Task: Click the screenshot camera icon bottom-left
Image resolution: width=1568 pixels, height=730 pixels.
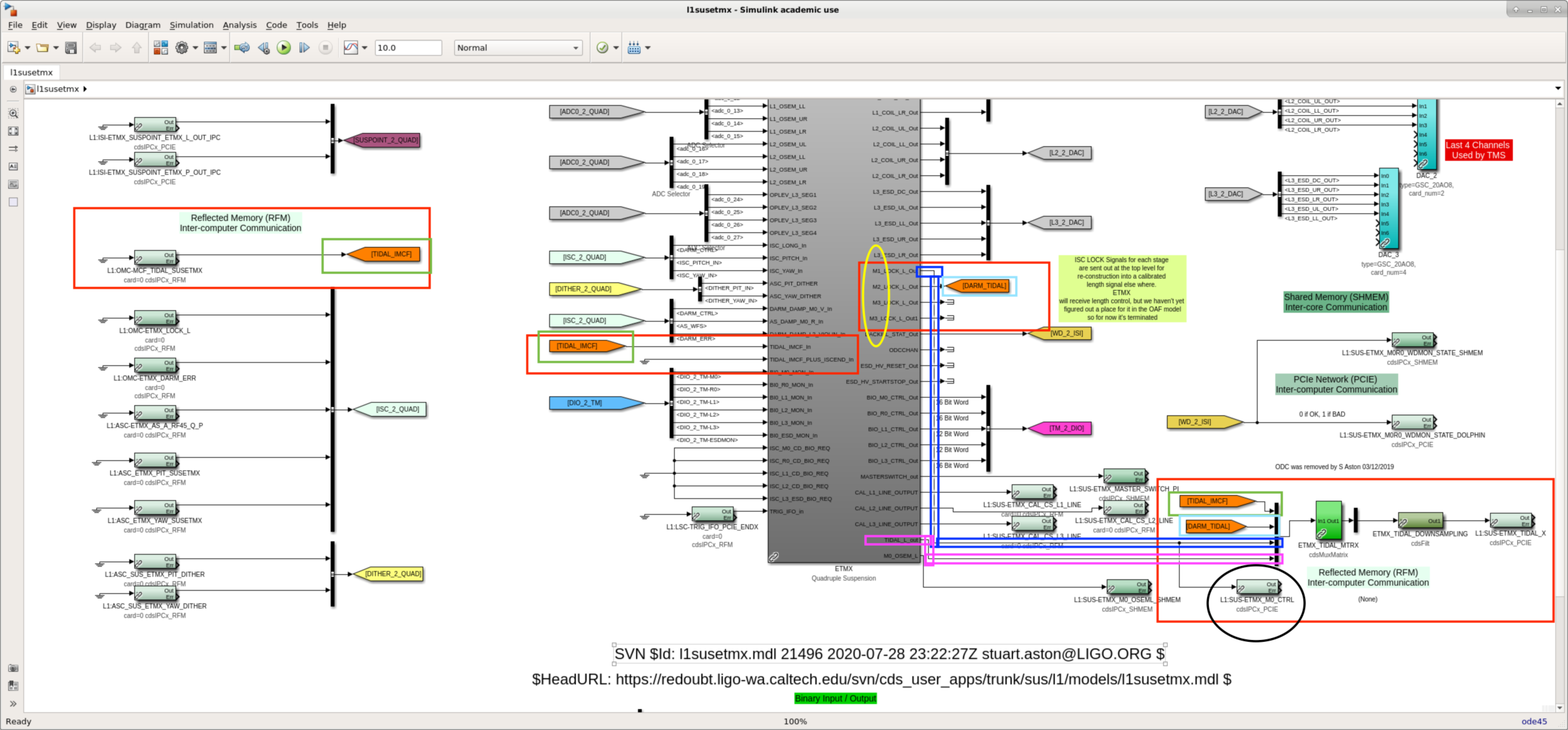Action: tap(13, 668)
